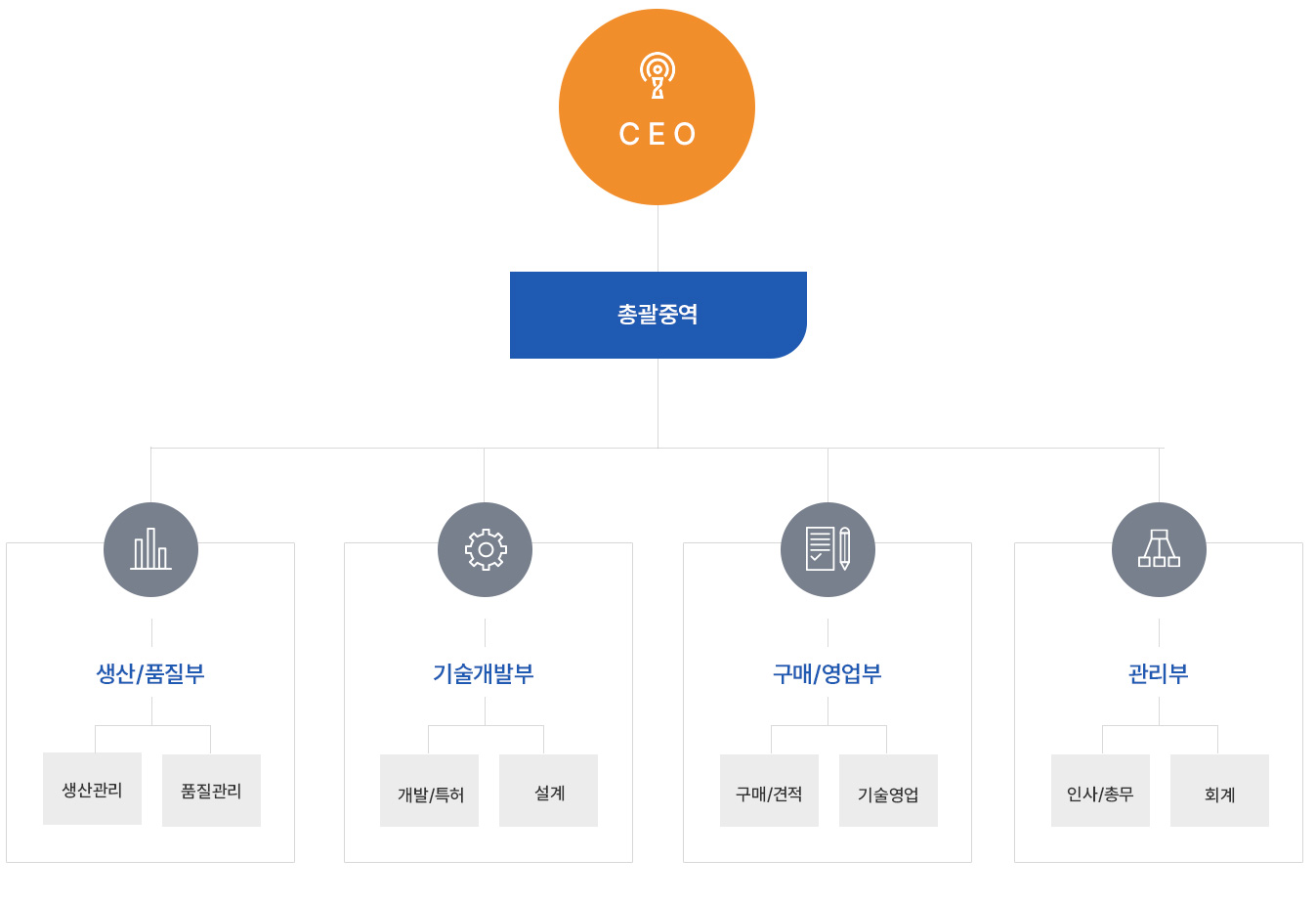The width and height of the screenshot is (1316, 902).
Task: Click the CEO text label
Action: 658,134
